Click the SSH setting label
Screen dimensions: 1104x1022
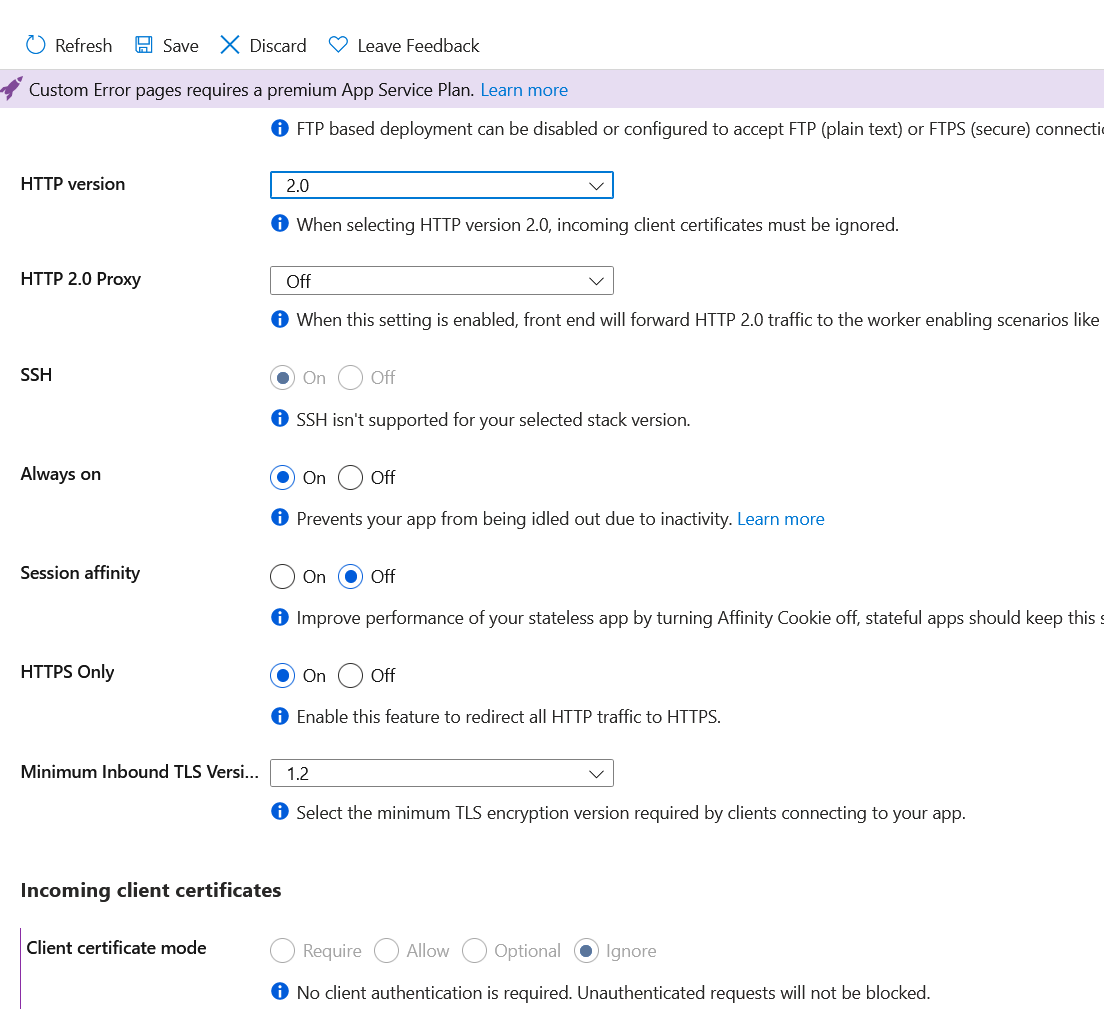click(36, 374)
